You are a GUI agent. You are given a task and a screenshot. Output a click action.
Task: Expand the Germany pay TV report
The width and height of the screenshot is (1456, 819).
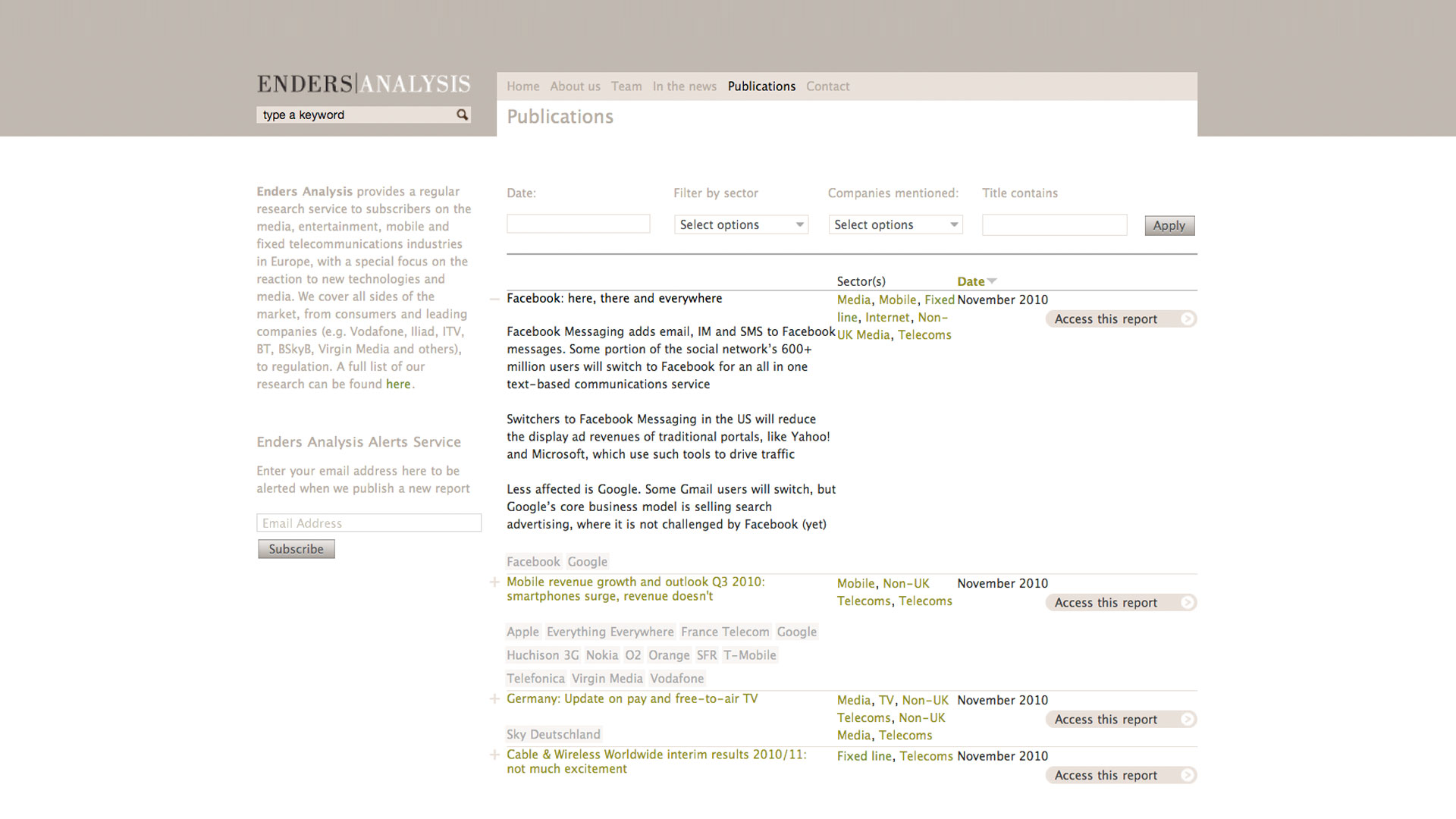tap(494, 699)
